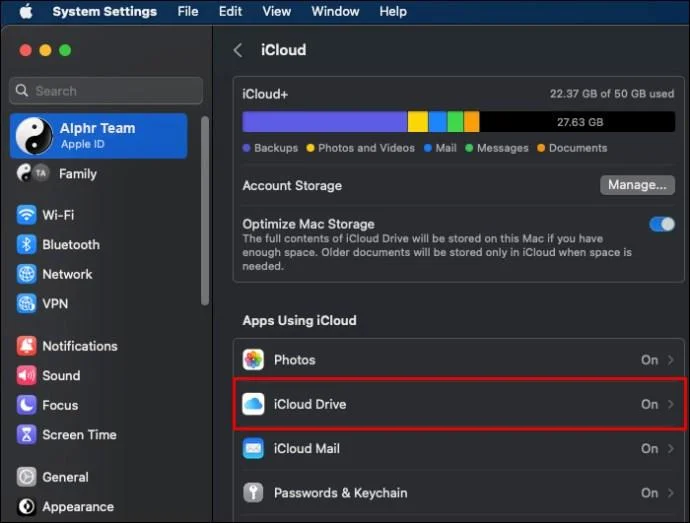Click the green Messages storage segment
Image resolution: width=690 pixels, height=523 pixels.
pos(455,122)
